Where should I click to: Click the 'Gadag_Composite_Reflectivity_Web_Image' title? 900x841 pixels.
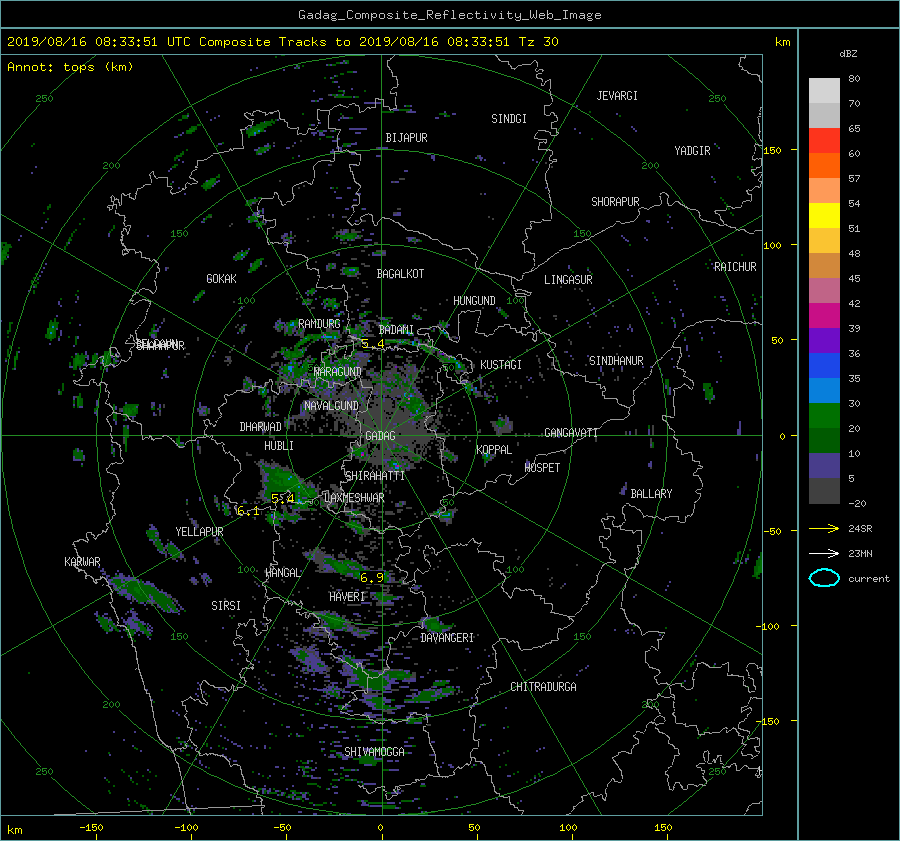pos(449,15)
